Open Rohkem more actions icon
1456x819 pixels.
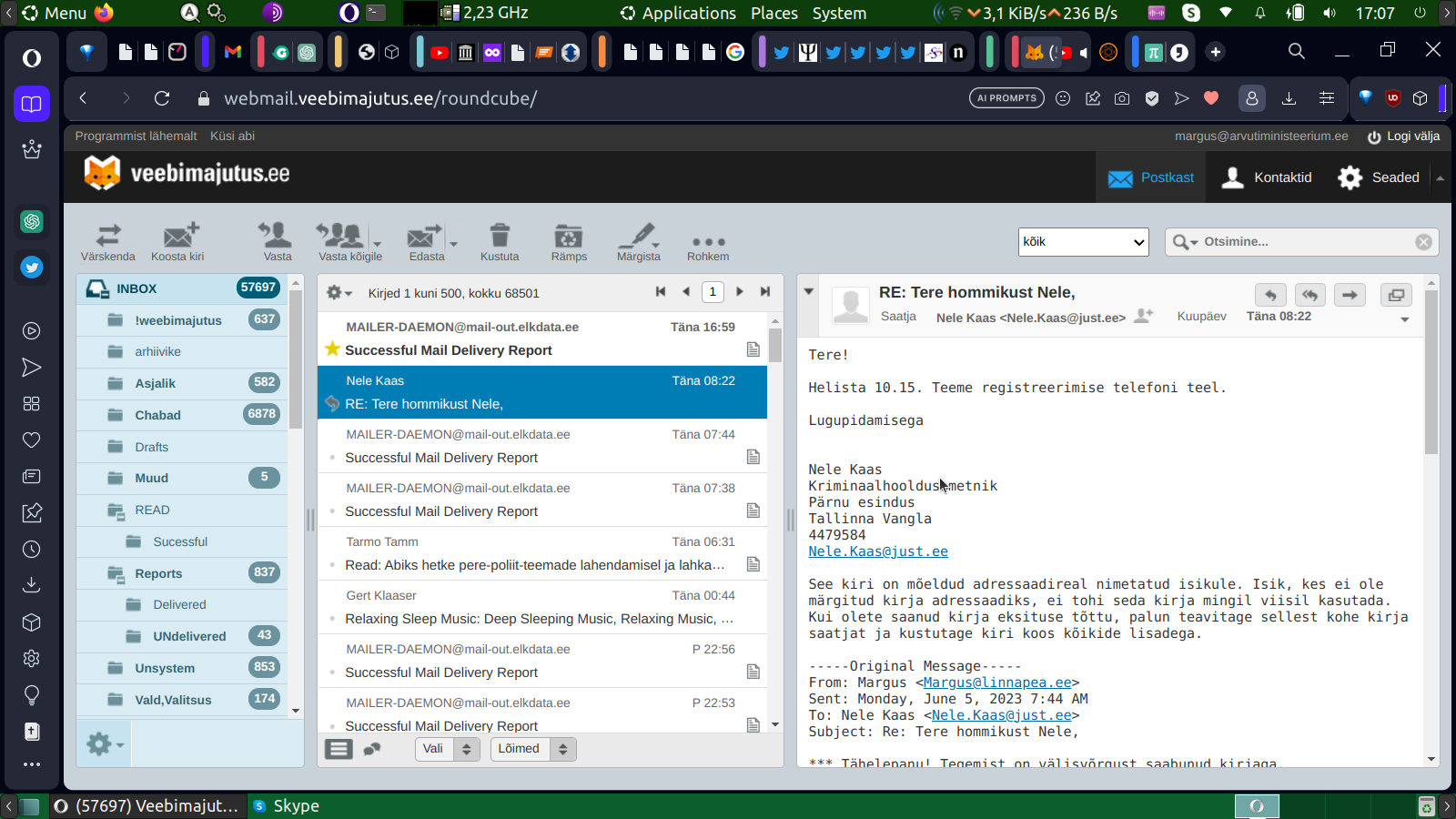708,241
